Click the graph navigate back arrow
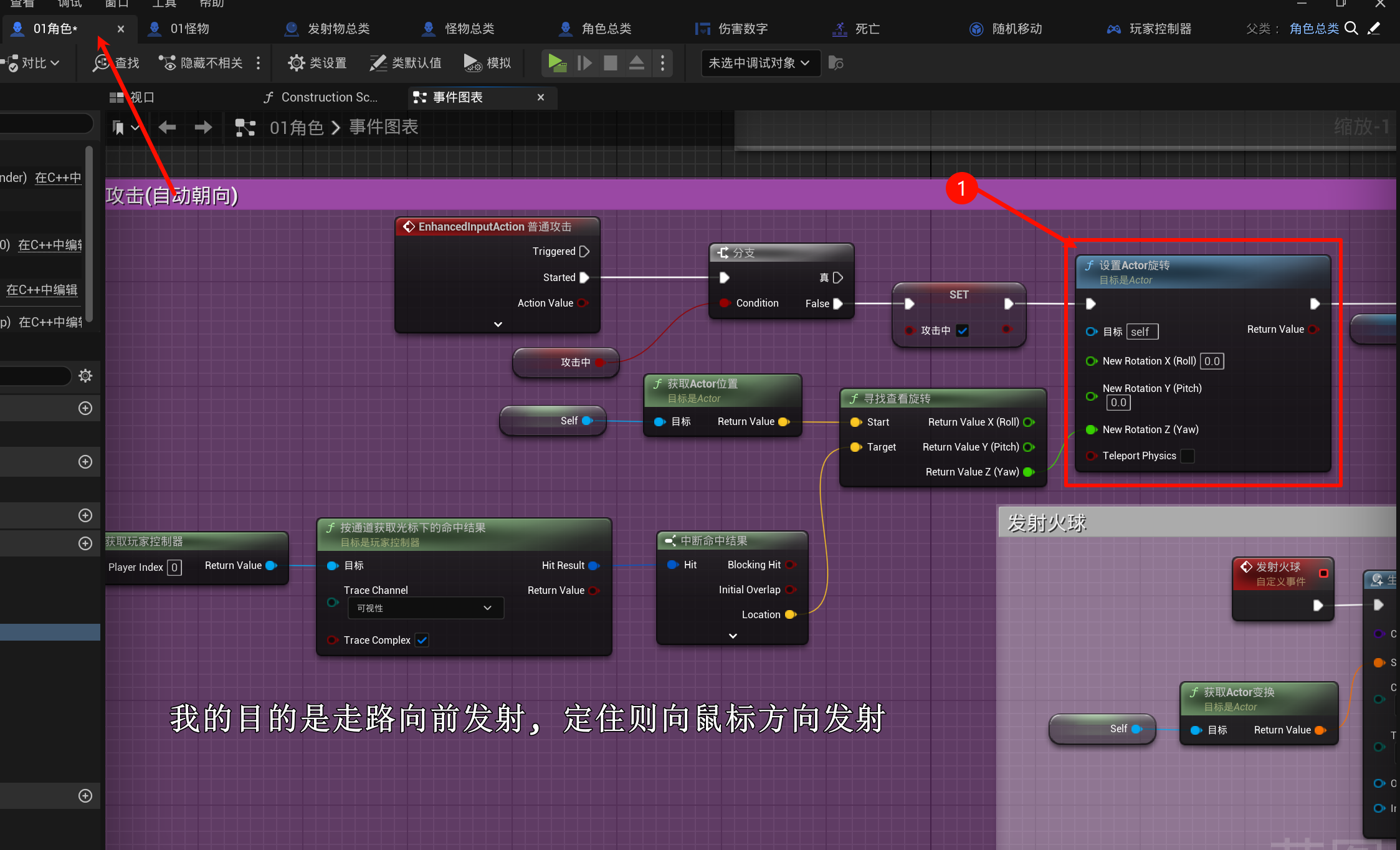1400x850 pixels. click(167, 128)
